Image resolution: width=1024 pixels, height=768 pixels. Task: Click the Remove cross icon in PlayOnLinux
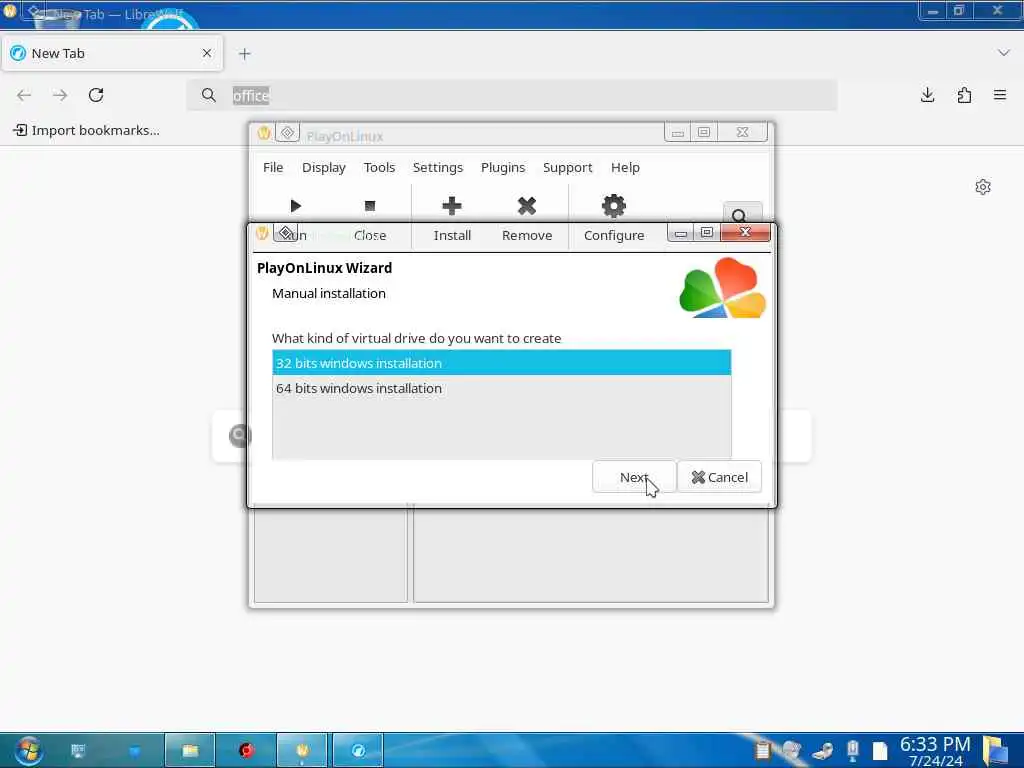pos(526,206)
